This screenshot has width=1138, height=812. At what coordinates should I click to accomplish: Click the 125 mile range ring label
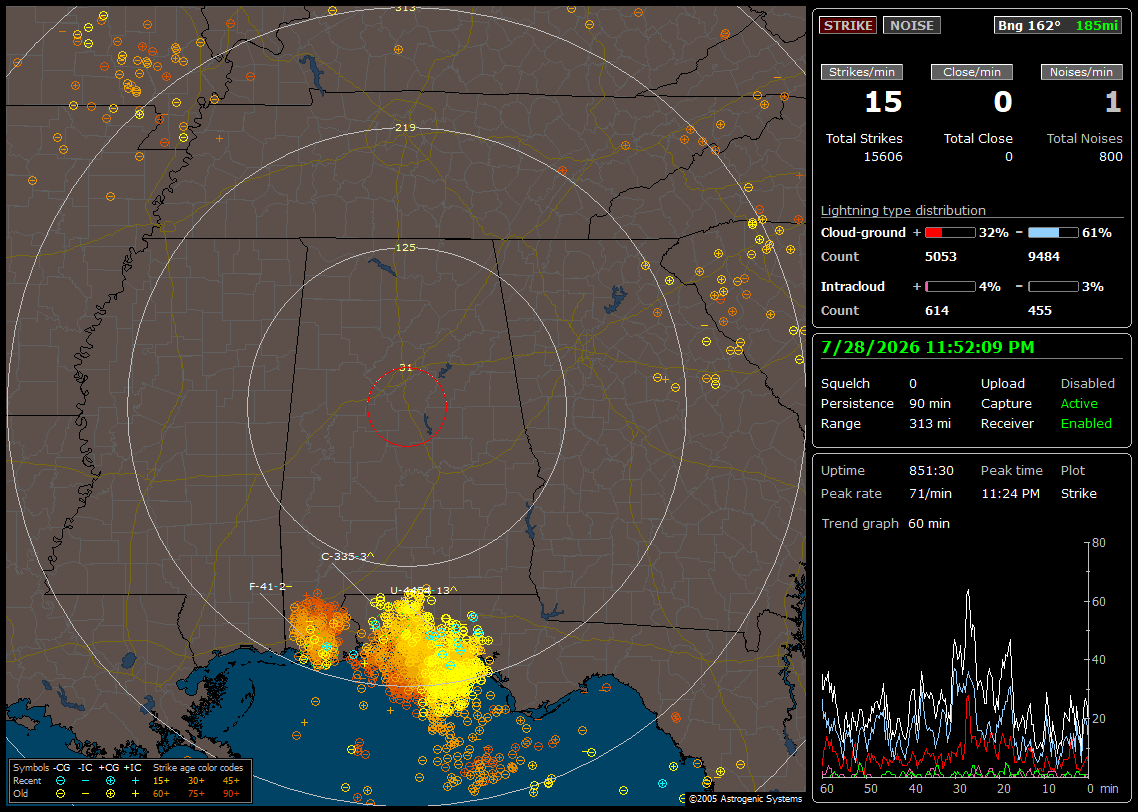(406, 247)
